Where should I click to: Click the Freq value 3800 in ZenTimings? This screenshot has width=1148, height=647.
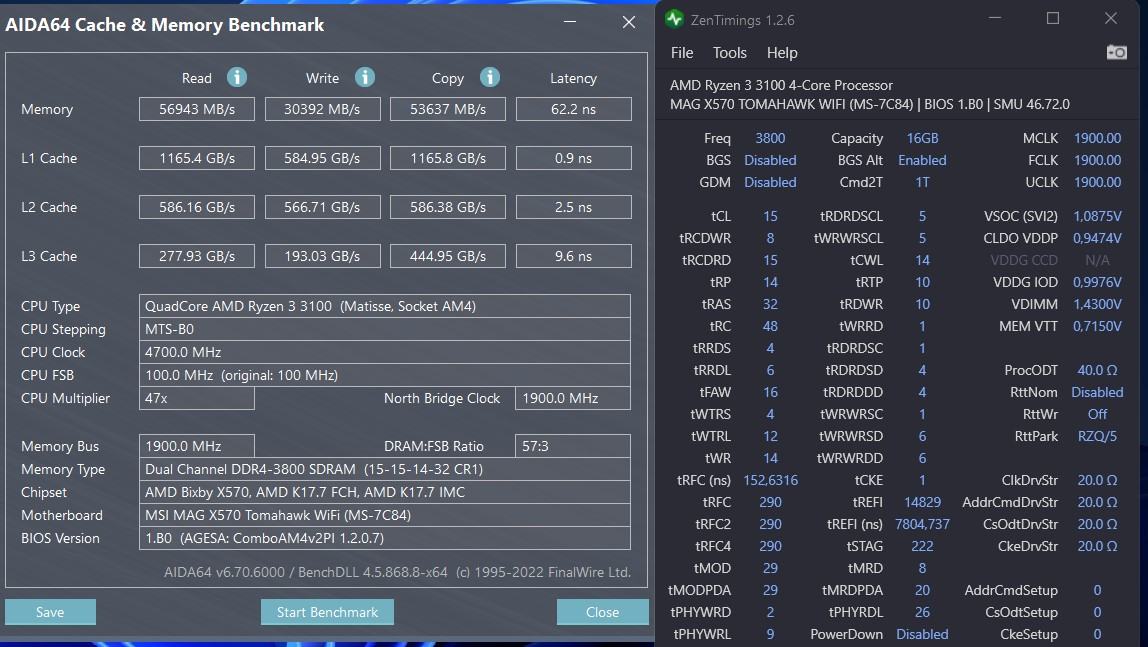click(x=770, y=138)
